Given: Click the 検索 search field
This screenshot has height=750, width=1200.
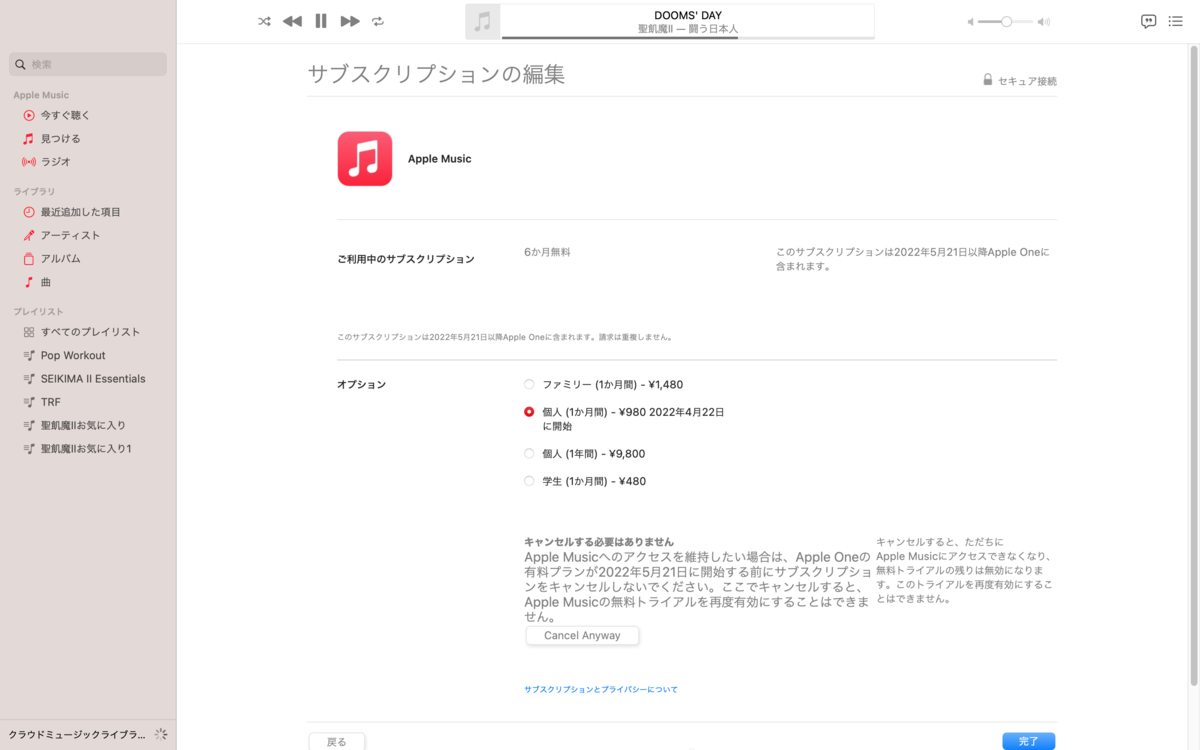Looking at the screenshot, I should pyautogui.click(x=88, y=64).
